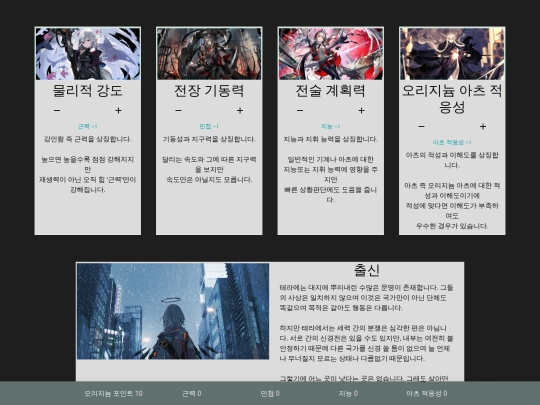This screenshot has height=405, width=540.
Task: Increase 오리지늄 아츠 적응성 with the plus button
Action: click(x=483, y=127)
